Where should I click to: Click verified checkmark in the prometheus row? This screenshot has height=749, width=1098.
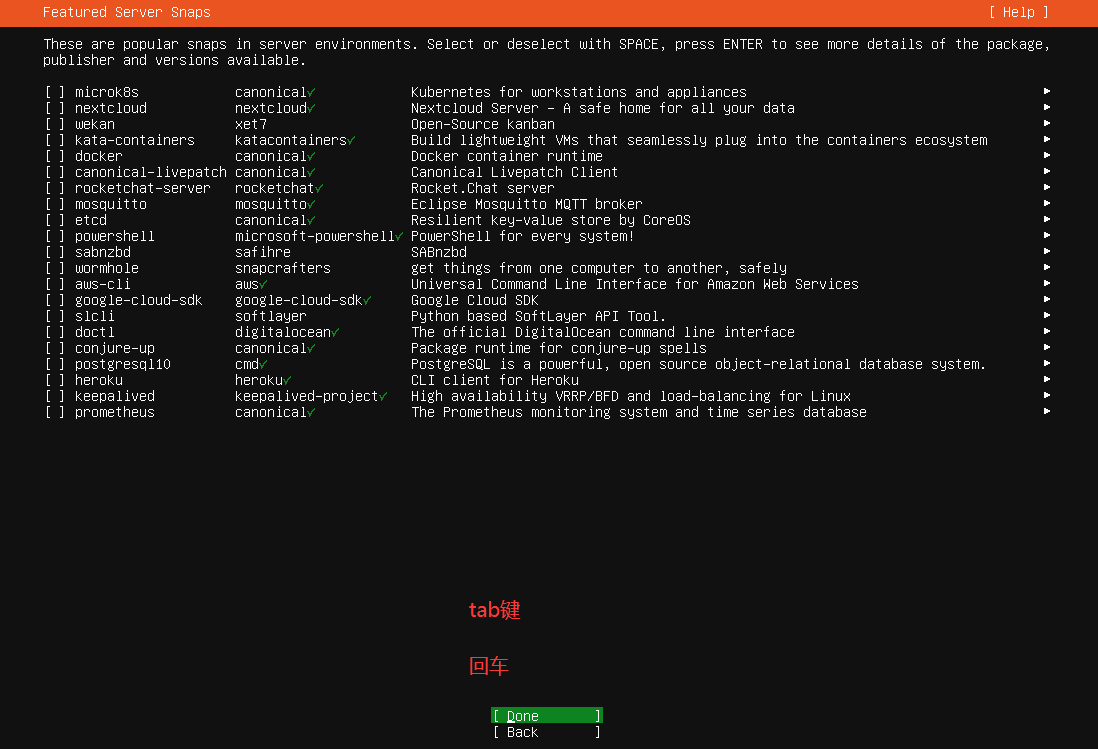(312, 412)
